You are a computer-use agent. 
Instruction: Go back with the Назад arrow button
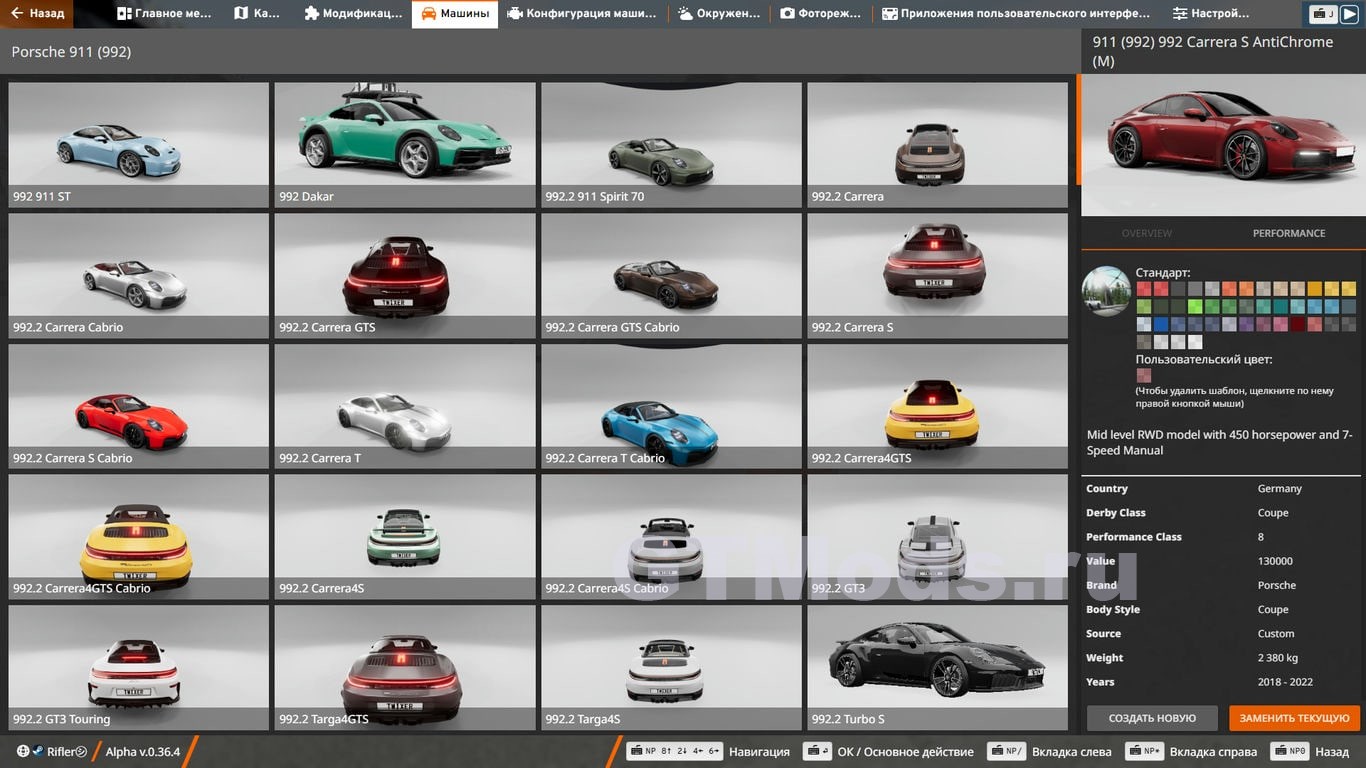(x=38, y=14)
